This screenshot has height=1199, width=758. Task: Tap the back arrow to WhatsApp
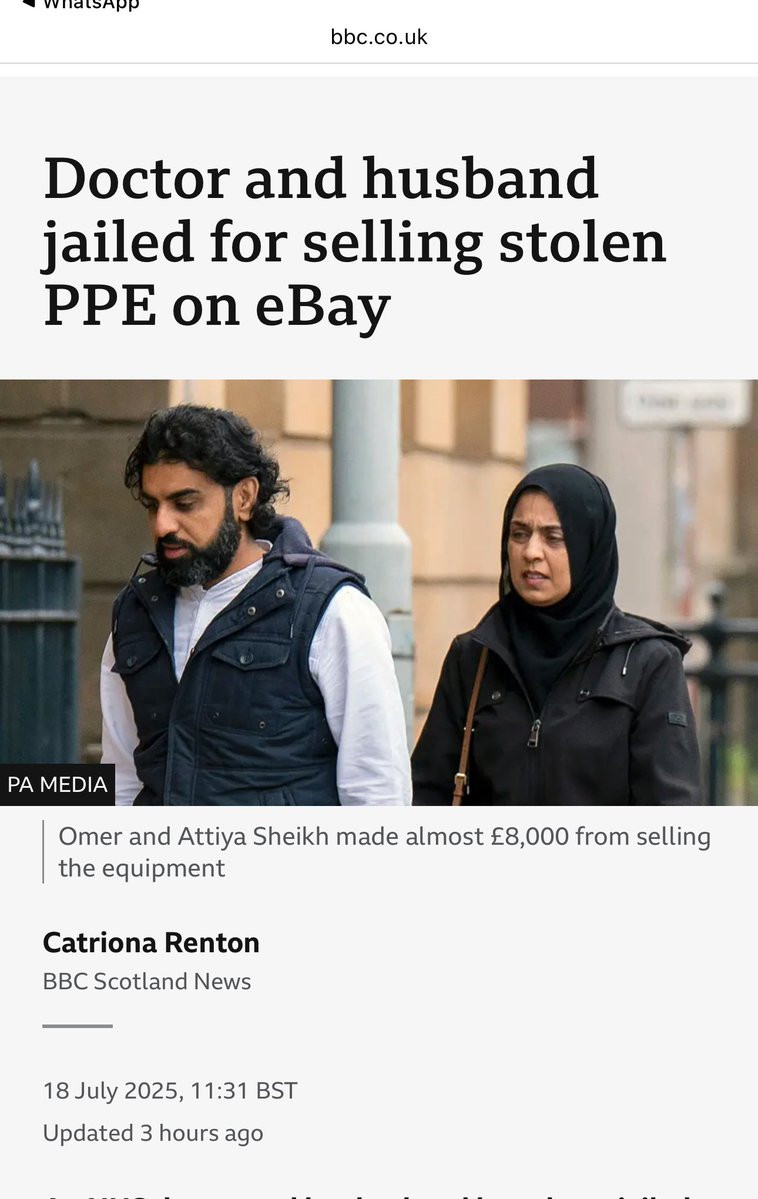(28, 3)
